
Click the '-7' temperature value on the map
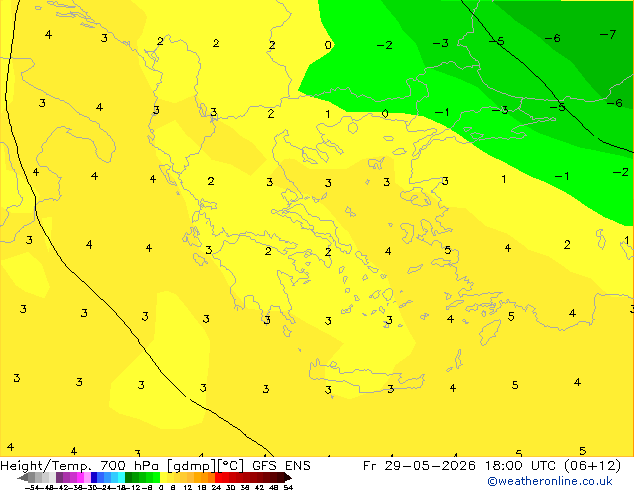click(608, 35)
